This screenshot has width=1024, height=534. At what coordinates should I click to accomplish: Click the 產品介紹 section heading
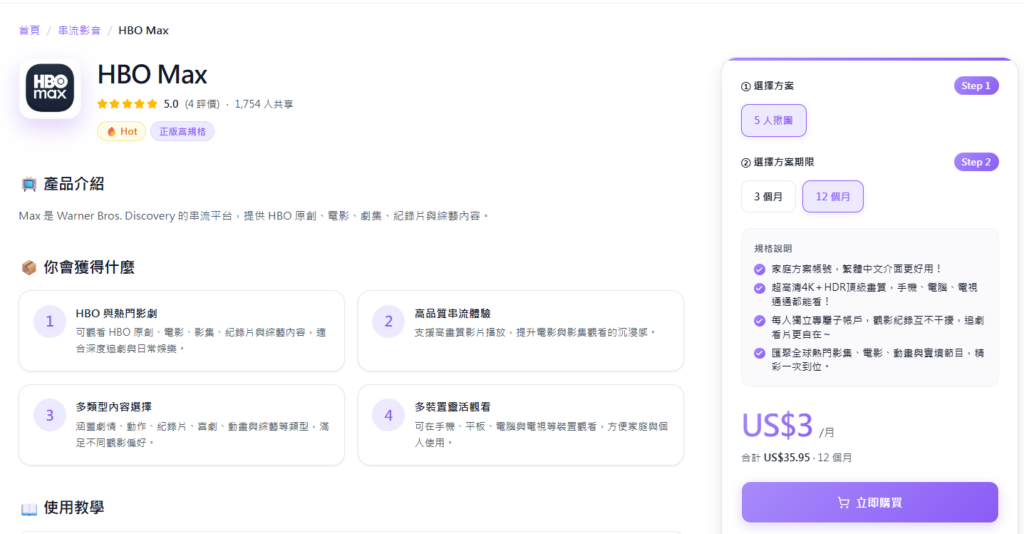(74, 184)
